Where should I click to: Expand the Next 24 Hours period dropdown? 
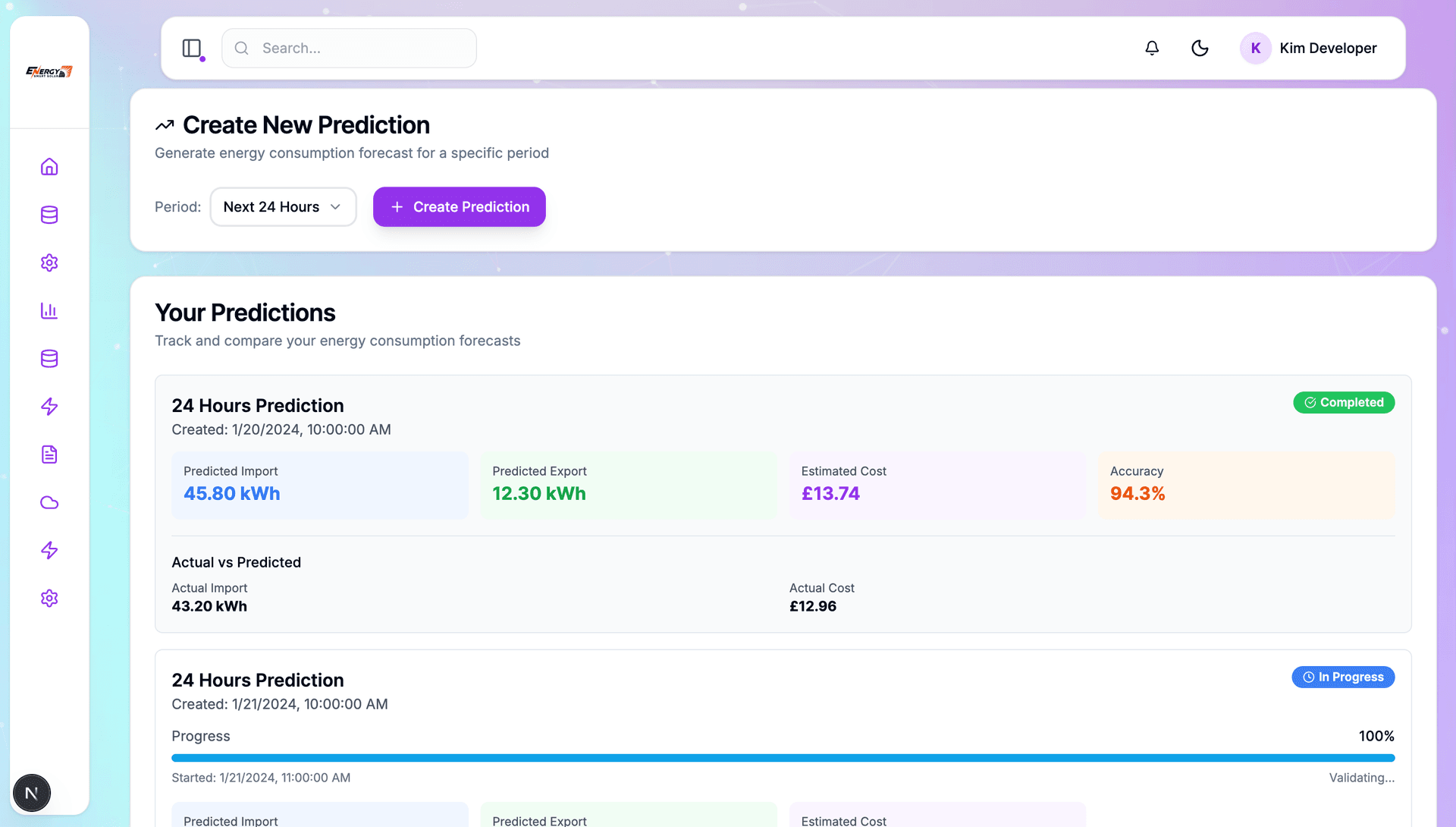(x=283, y=207)
